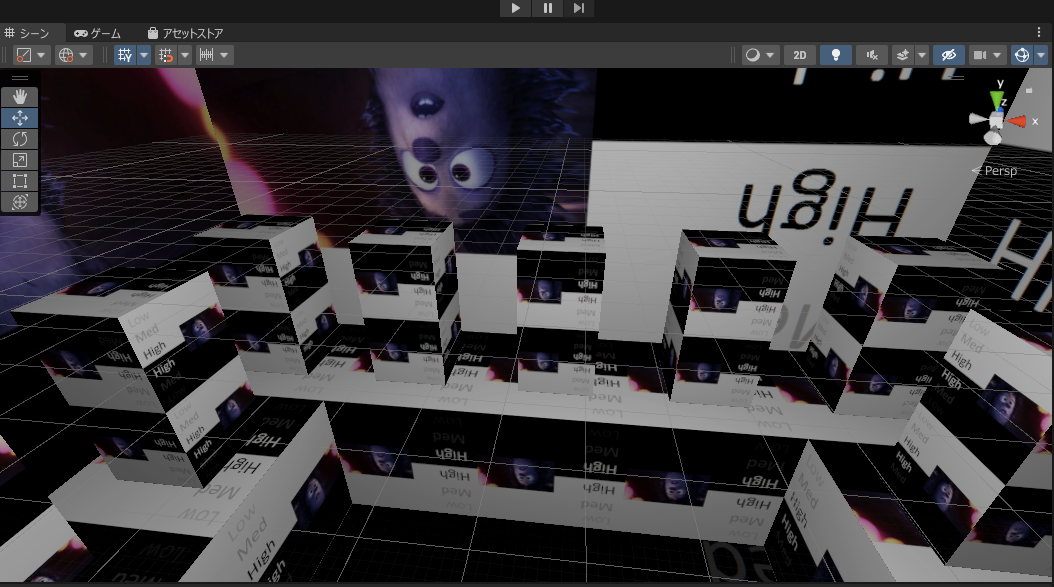Image resolution: width=1054 pixels, height=587 pixels.
Task: Toggle 2D view mode
Action: pyautogui.click(x=800, y=55)
